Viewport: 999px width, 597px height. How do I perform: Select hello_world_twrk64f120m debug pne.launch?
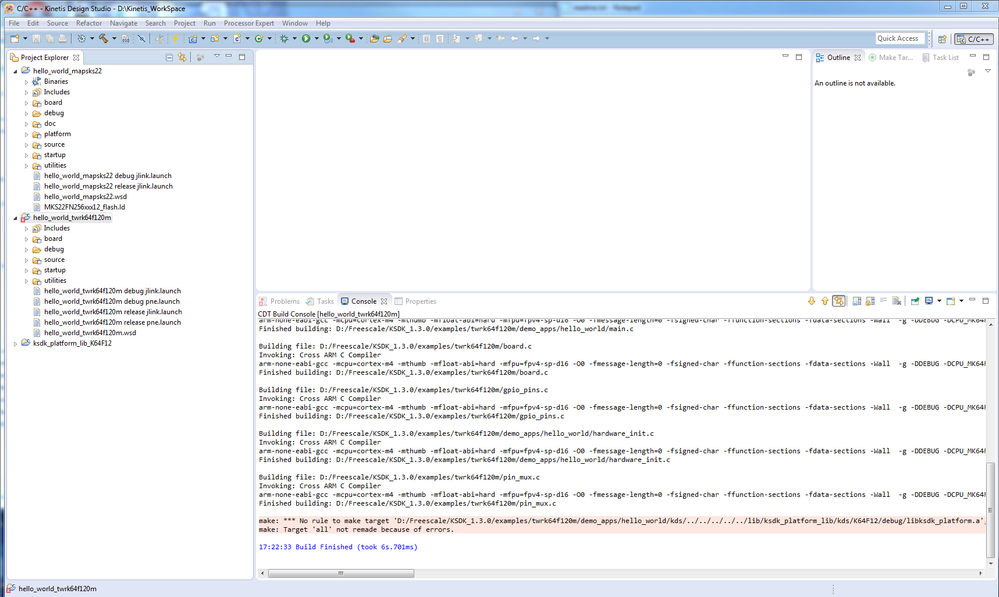click(111, 301)
